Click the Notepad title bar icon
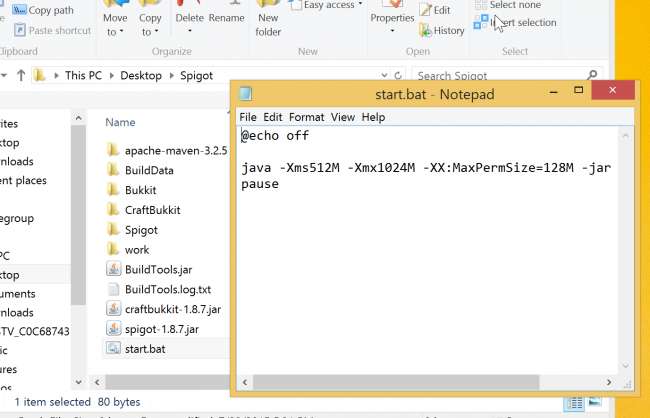This screenshot has width=650, height=418. (246, 94)
